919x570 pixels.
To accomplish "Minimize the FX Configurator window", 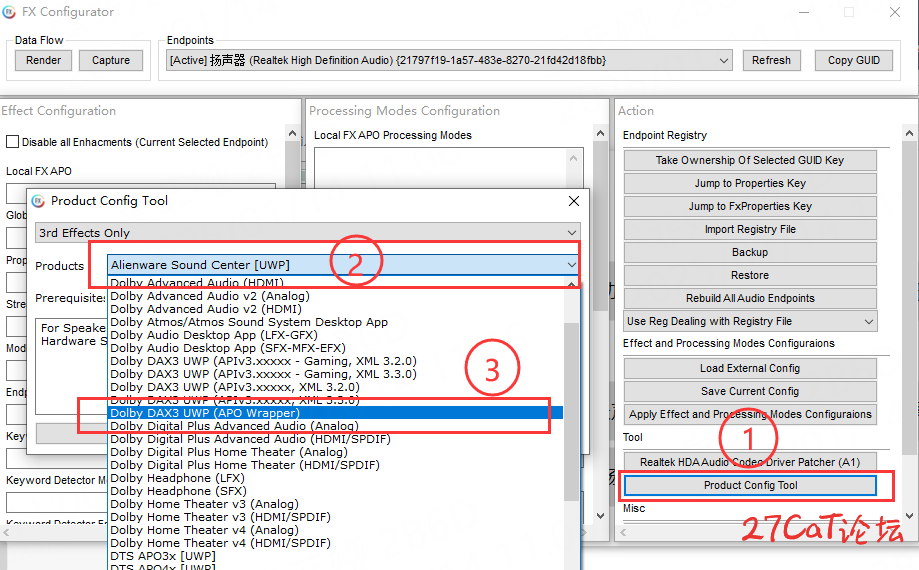I will (x=804, y=12).
